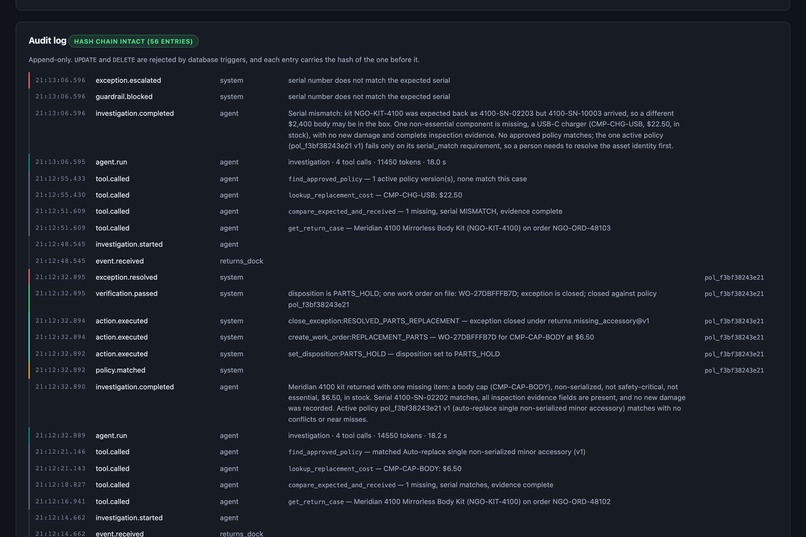The width and height of the screenshot is (806, 537).
Task: Select the 'verification.passed' event name
Action: click(126, 293)
